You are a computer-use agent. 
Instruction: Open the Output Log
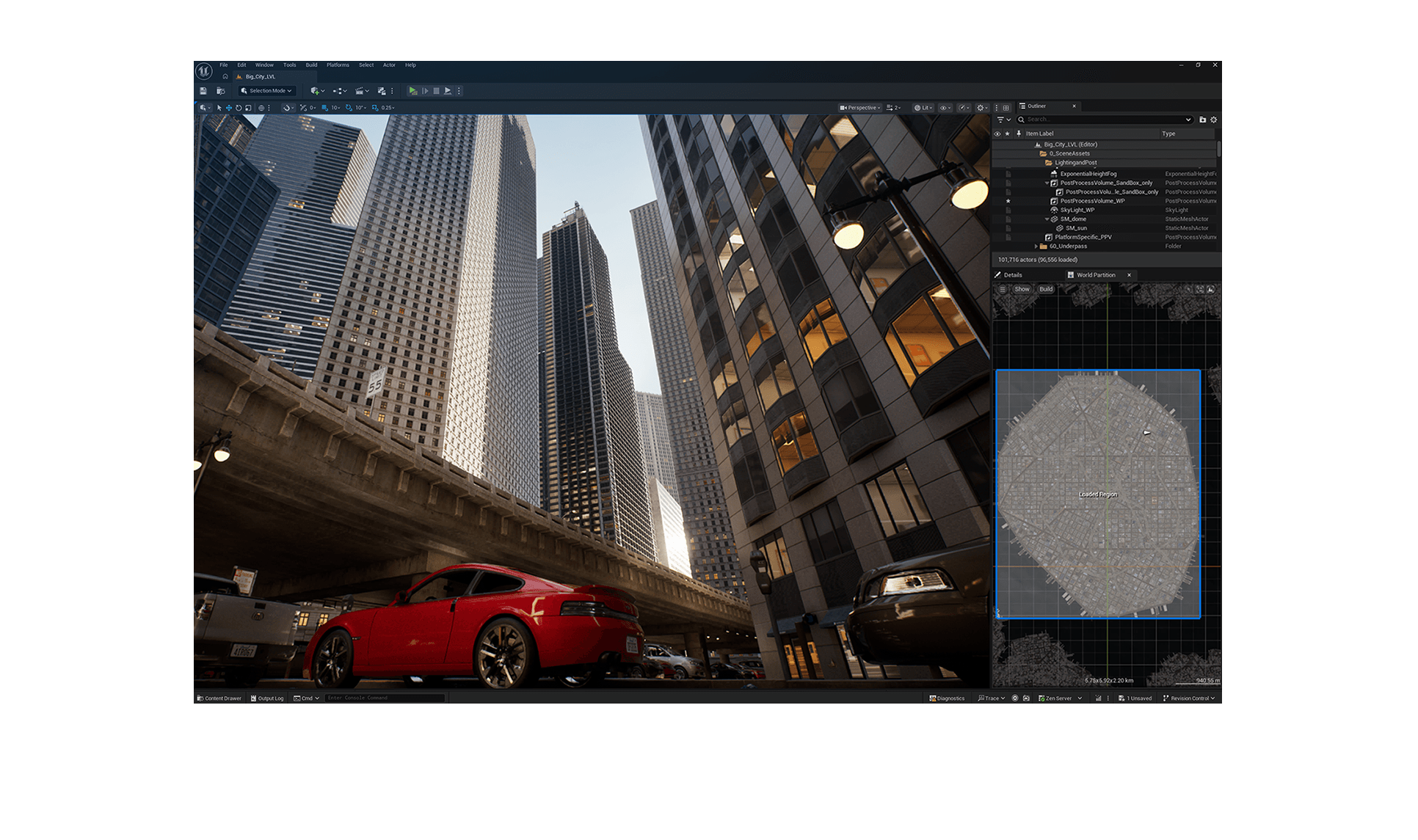pos(267,698)
